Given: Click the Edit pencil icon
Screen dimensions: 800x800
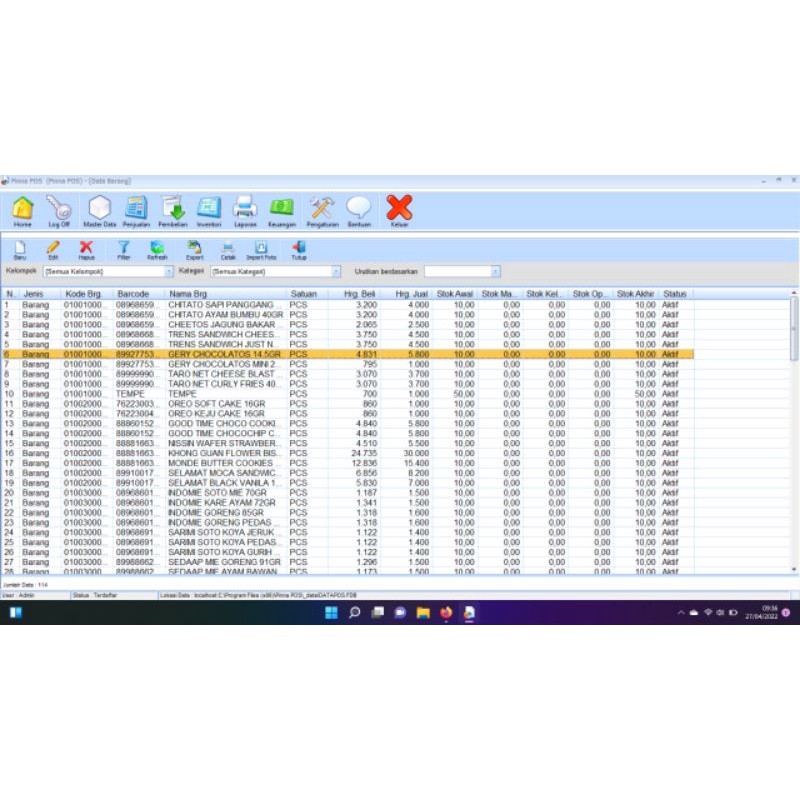Looking at the screenshot, I should click(53, 250).
